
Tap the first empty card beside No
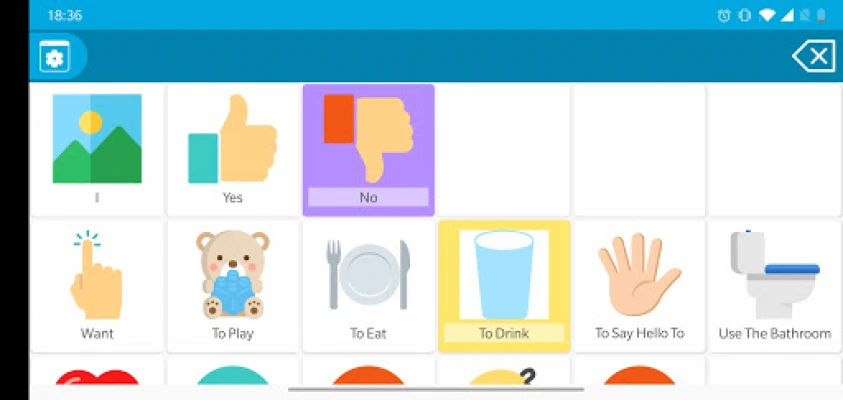point(504,150)
